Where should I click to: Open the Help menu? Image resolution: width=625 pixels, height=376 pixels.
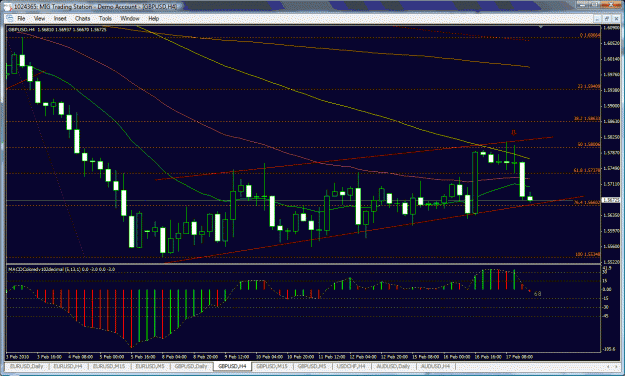(x=153, y=18)
